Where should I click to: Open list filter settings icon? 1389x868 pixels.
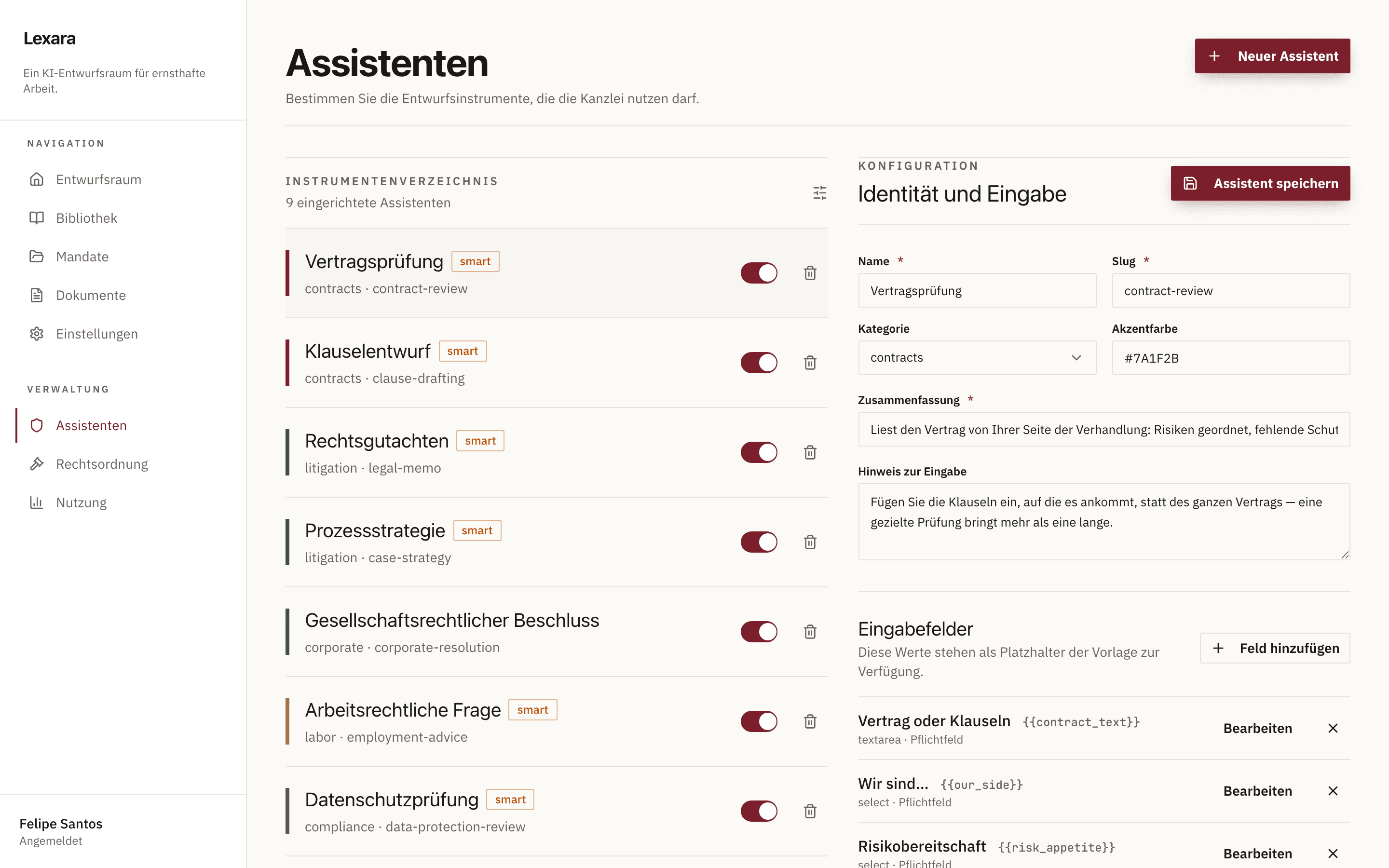click(x=819, y=192)
